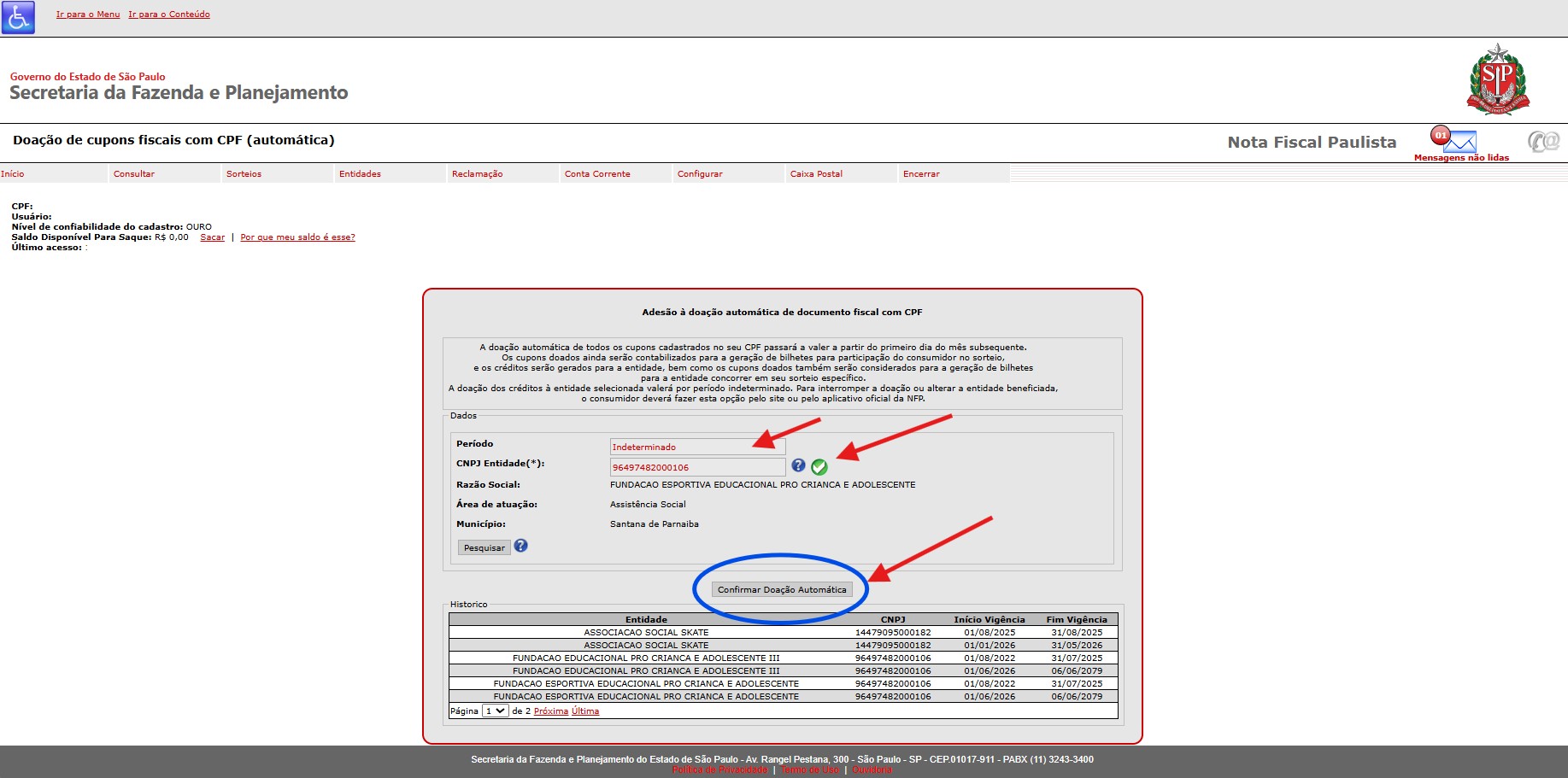The image size is (1568, 778).
Task: Click the São Paulo state coat of arms
Action: coord(1498,79)
